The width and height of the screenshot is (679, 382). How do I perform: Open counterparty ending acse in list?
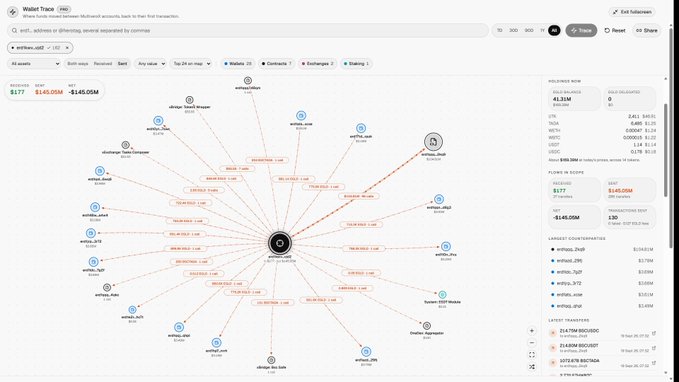pos(601,295)
